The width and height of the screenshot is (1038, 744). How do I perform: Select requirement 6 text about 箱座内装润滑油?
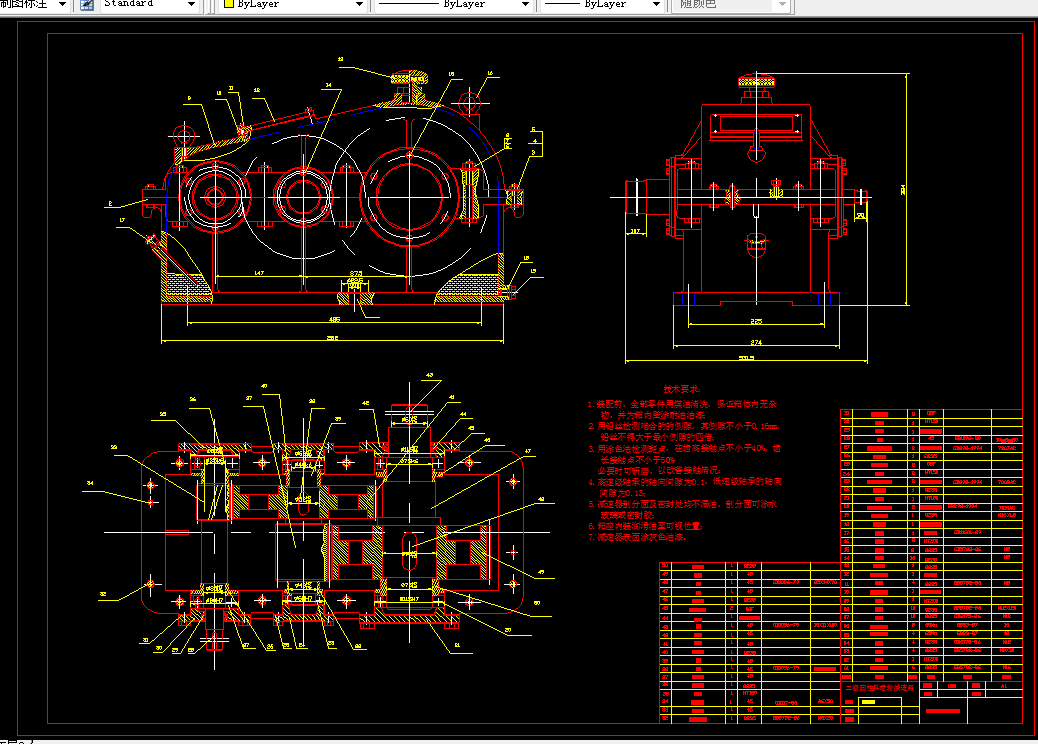coord(645,526)
